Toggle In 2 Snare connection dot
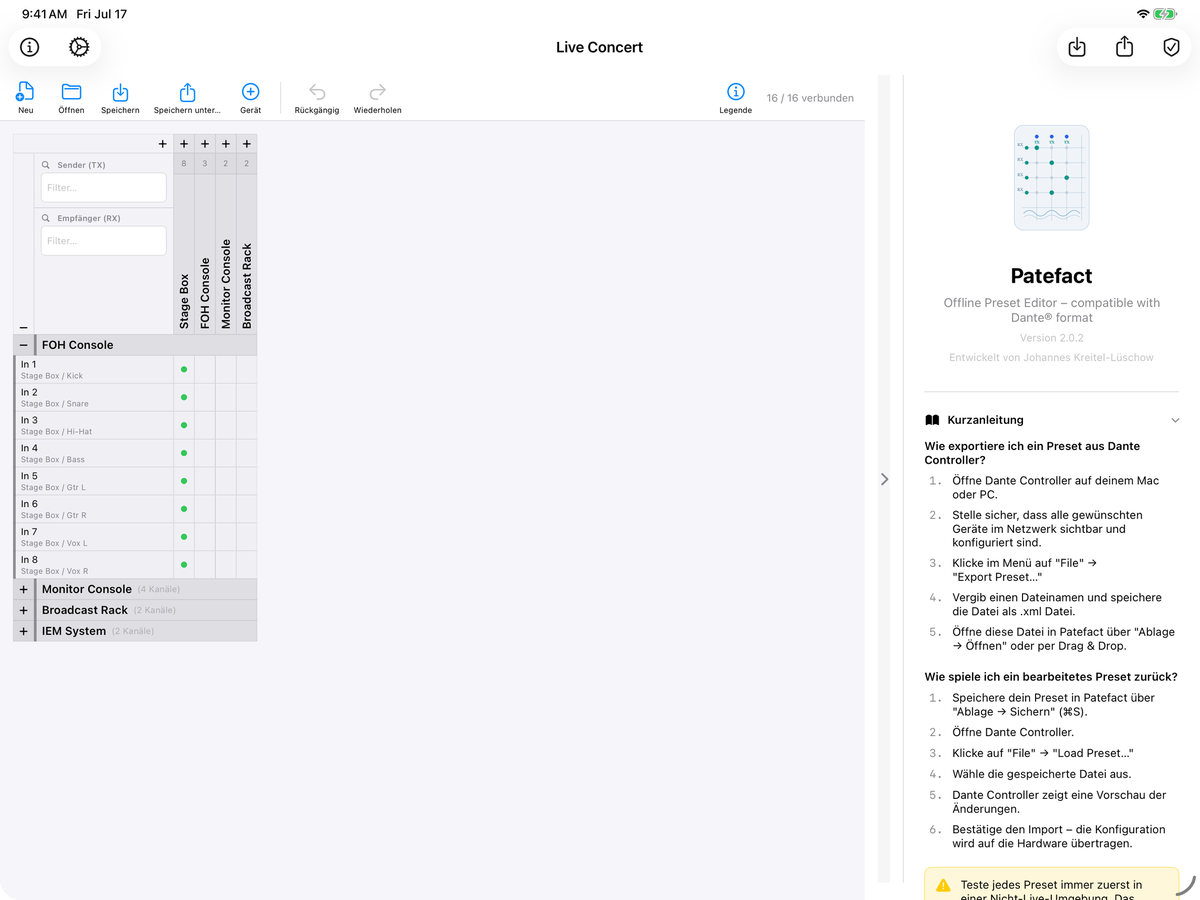 [x=184, y=397]
